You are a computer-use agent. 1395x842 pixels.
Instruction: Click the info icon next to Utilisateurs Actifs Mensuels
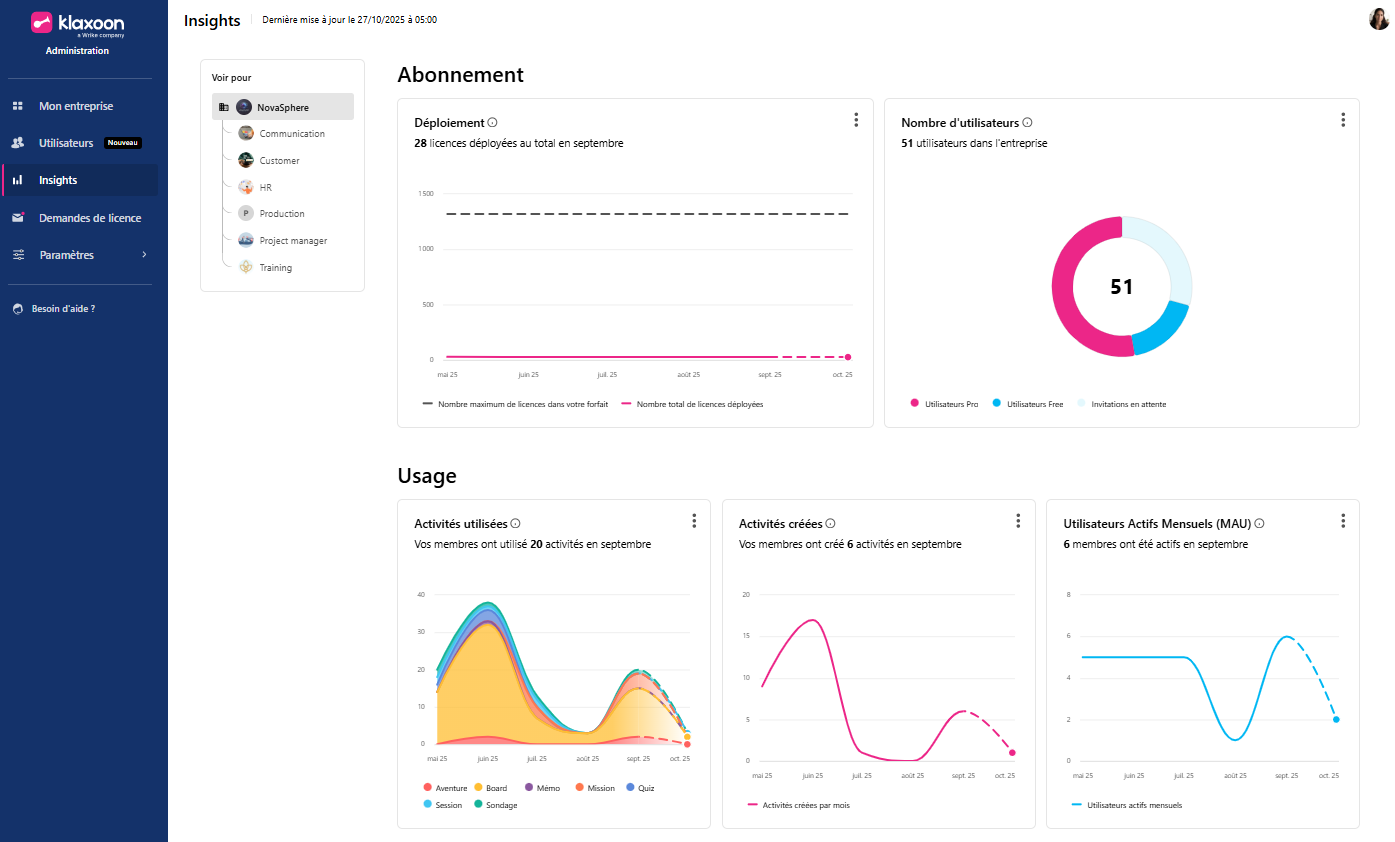tap(1260, 523)
